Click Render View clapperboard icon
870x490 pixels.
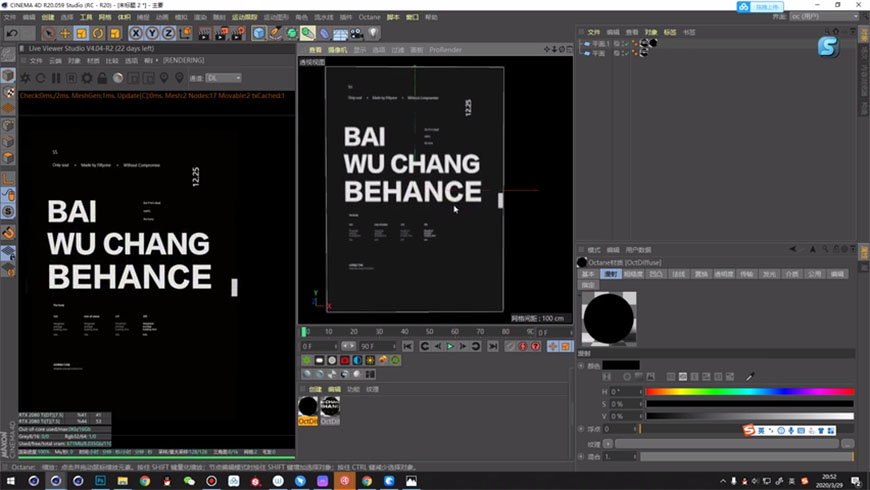[x=204, y=33]
